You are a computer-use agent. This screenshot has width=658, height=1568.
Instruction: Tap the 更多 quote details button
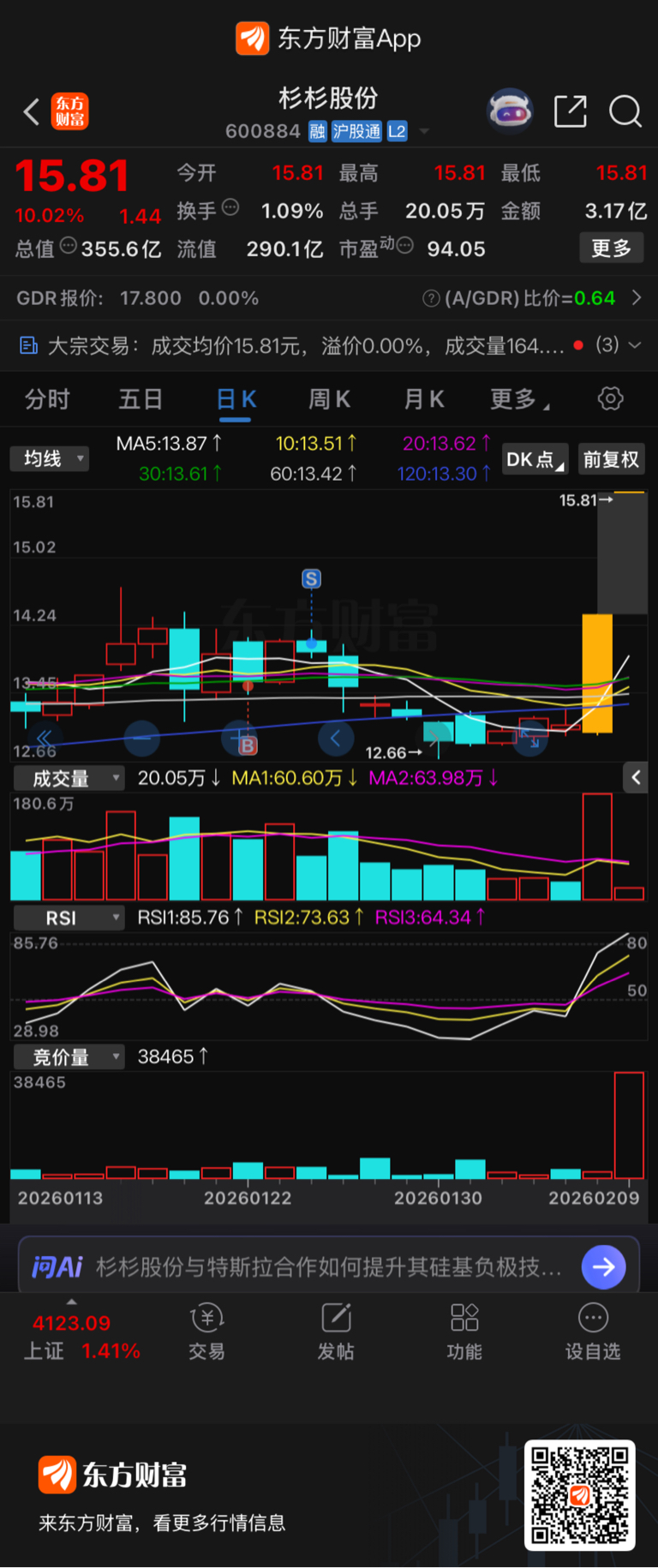[x=612, y=248]
